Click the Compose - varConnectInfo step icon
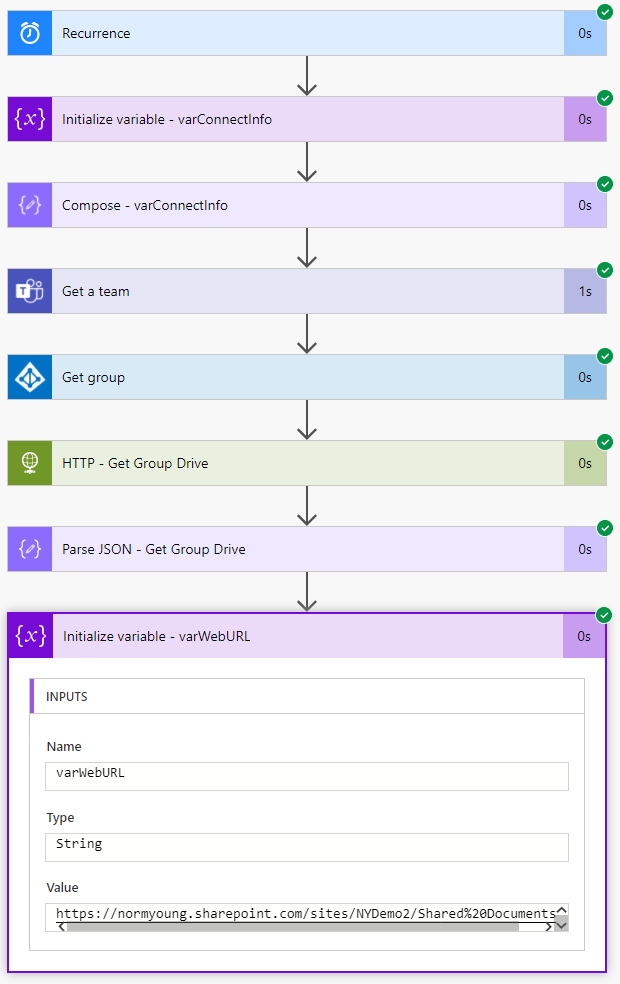The width and height of the screenshot is (620, 984). click(x=30, y=205)
